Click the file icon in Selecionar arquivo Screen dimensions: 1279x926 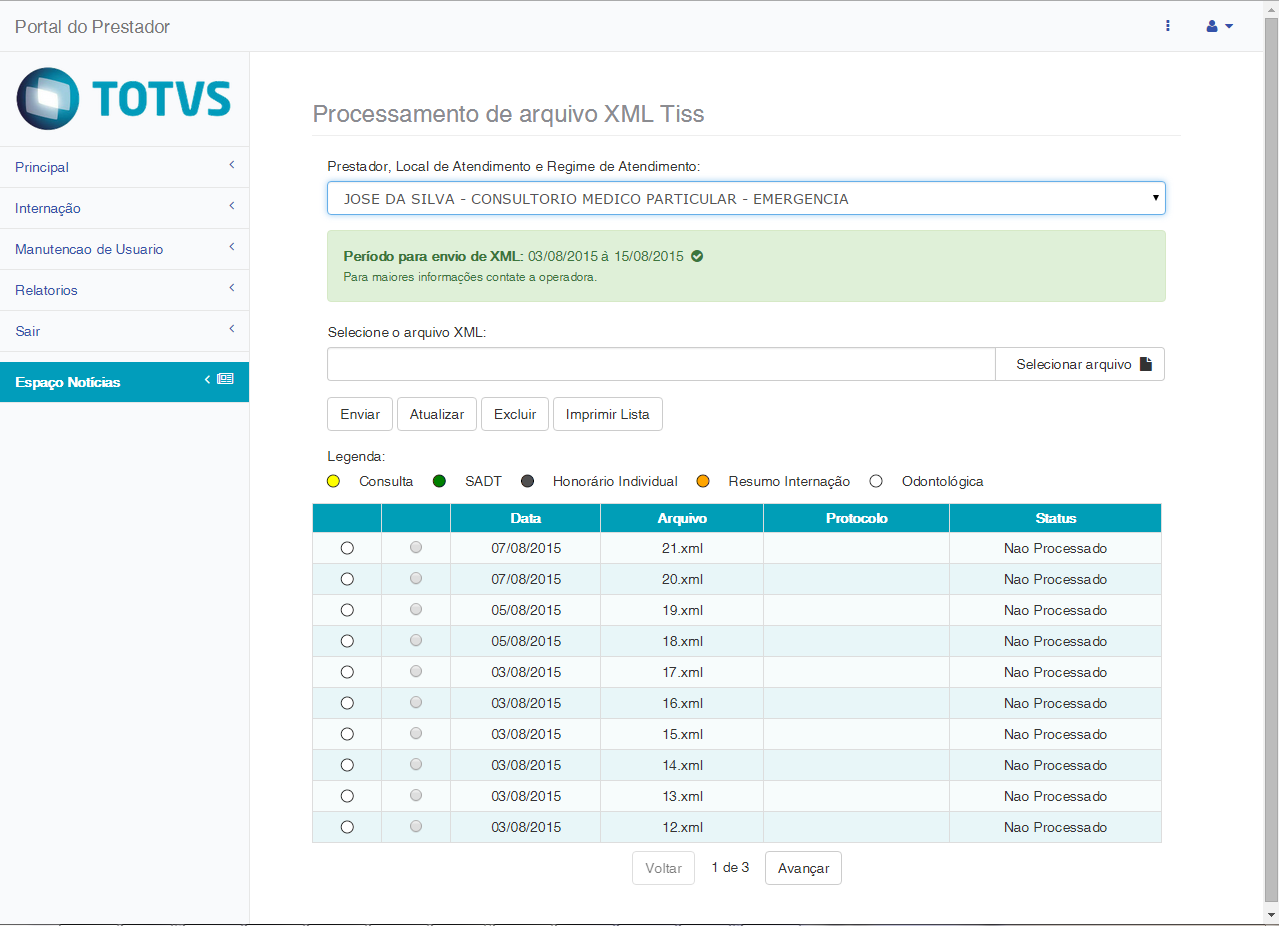tap(1146, 364)
